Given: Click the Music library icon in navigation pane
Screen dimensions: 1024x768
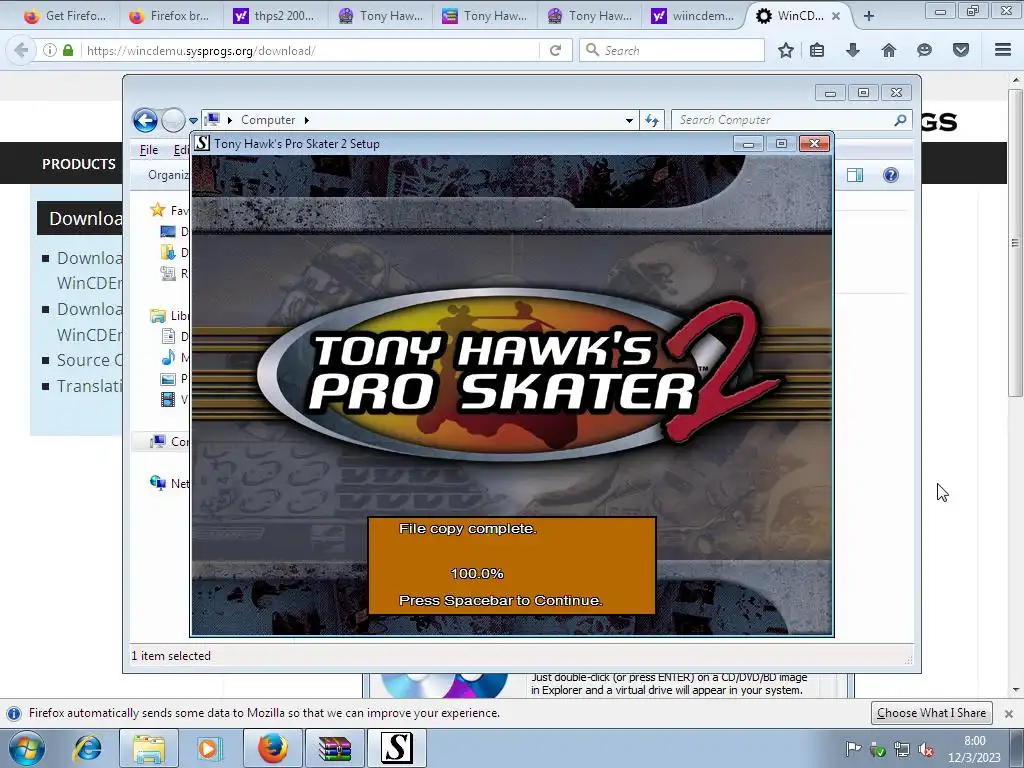Looking at the screenshot, I should click(168, 357).
